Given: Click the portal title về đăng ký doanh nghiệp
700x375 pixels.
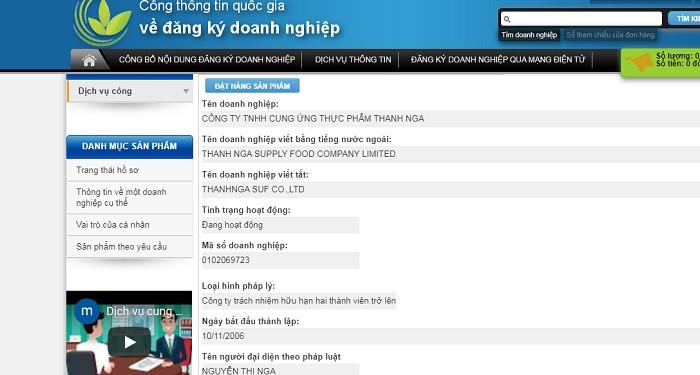Looking at the screenshot, I should point(239,28).
